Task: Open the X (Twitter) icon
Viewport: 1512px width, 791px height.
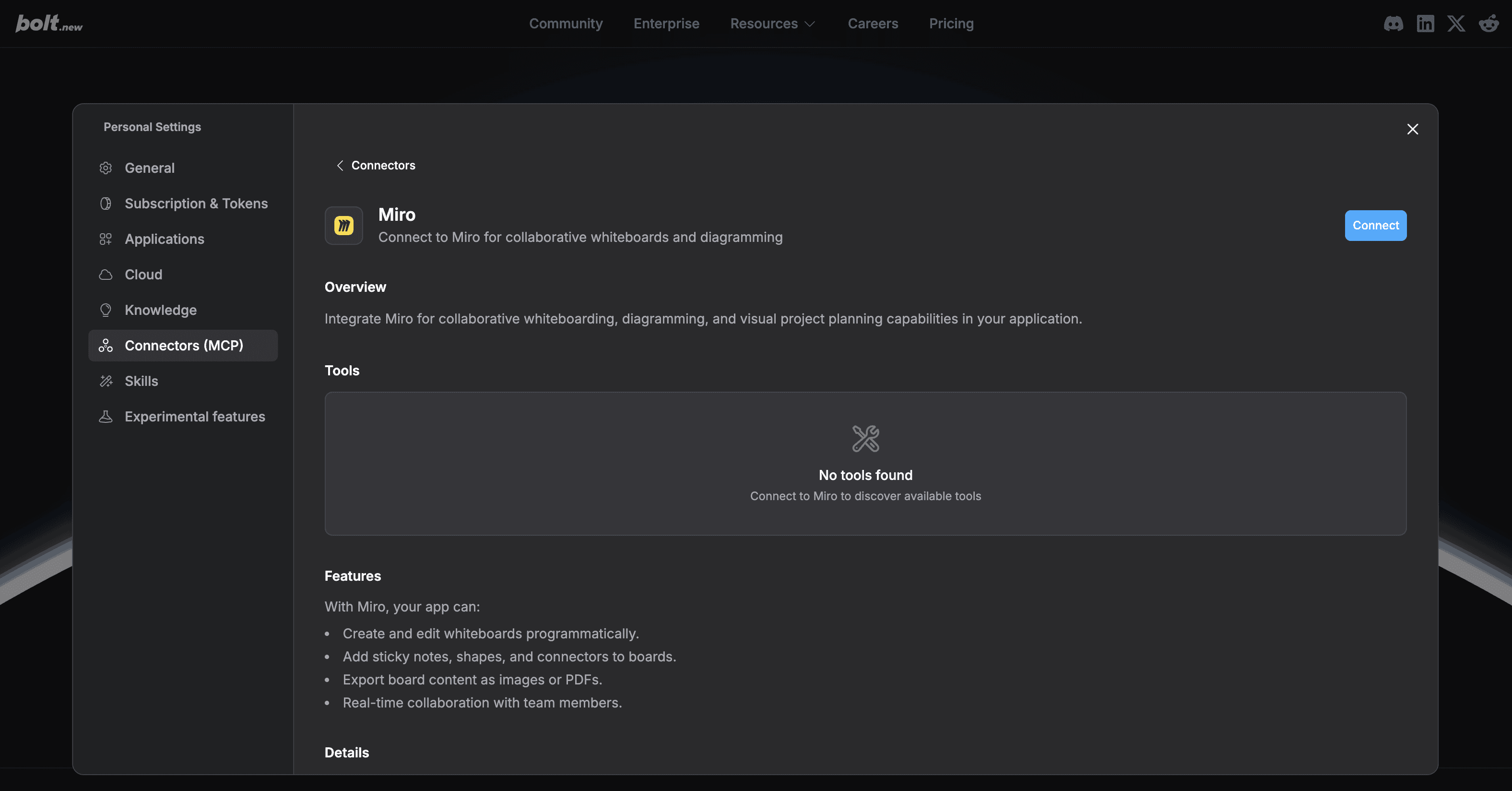Action: click(1456, 24)
